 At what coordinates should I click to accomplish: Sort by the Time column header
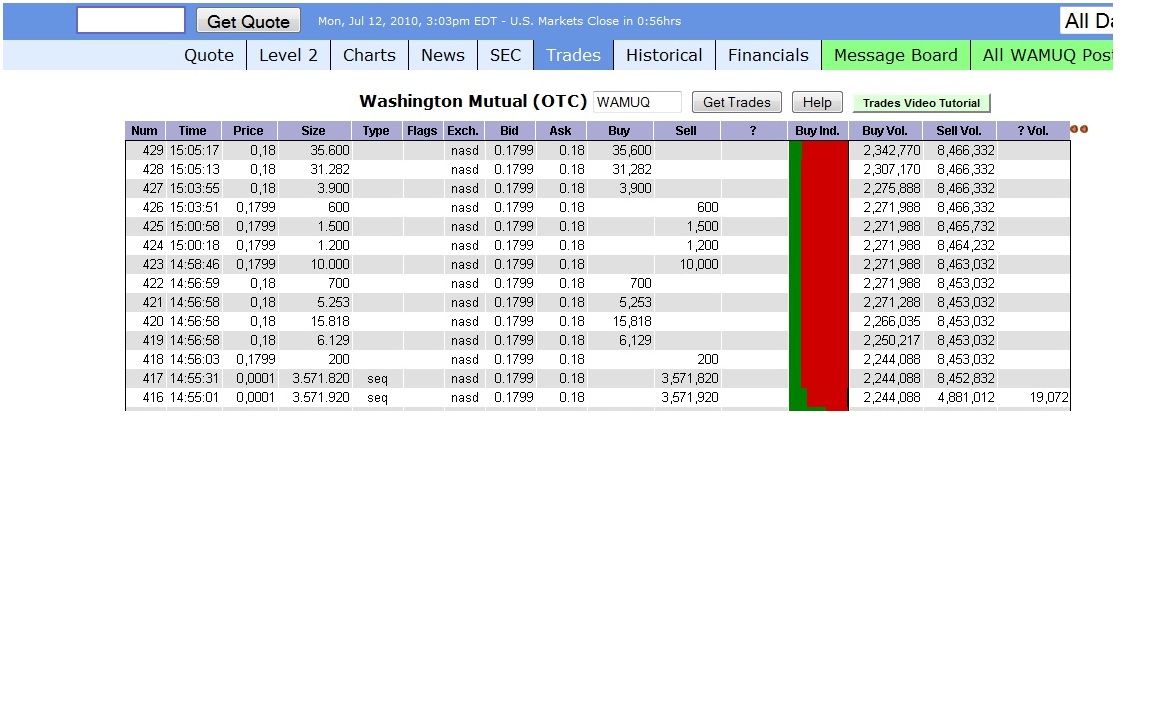click(x=192, y=131)
